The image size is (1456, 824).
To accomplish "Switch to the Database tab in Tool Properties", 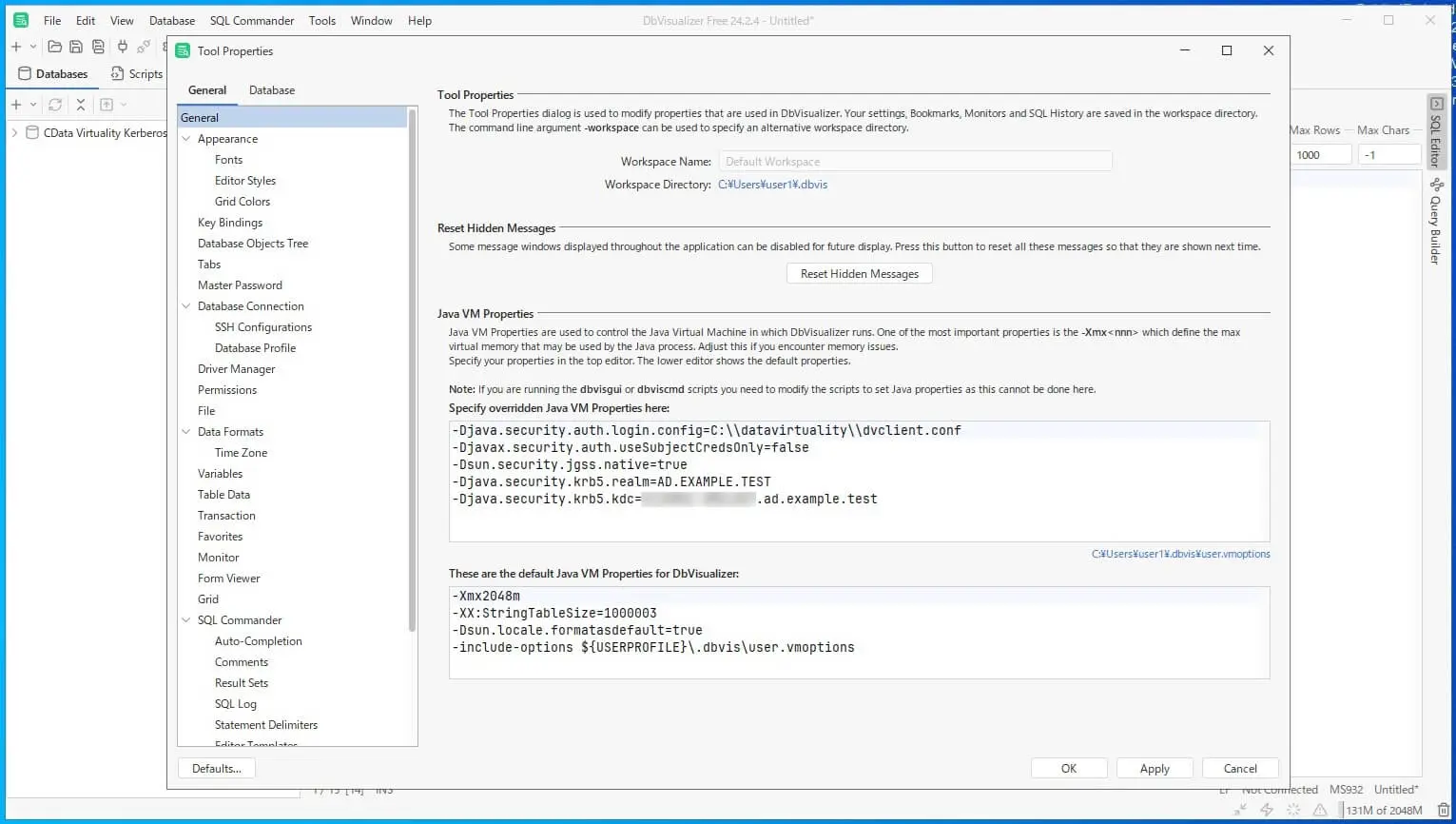I will 272,90.
